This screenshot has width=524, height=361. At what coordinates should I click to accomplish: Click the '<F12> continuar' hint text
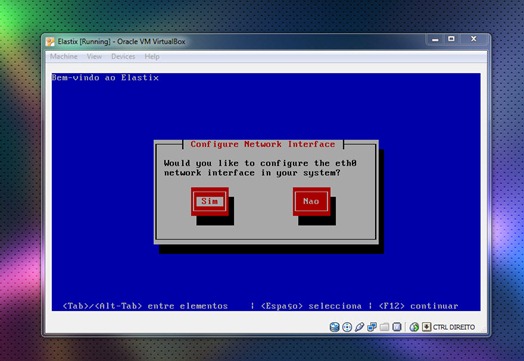pos(418,306)
